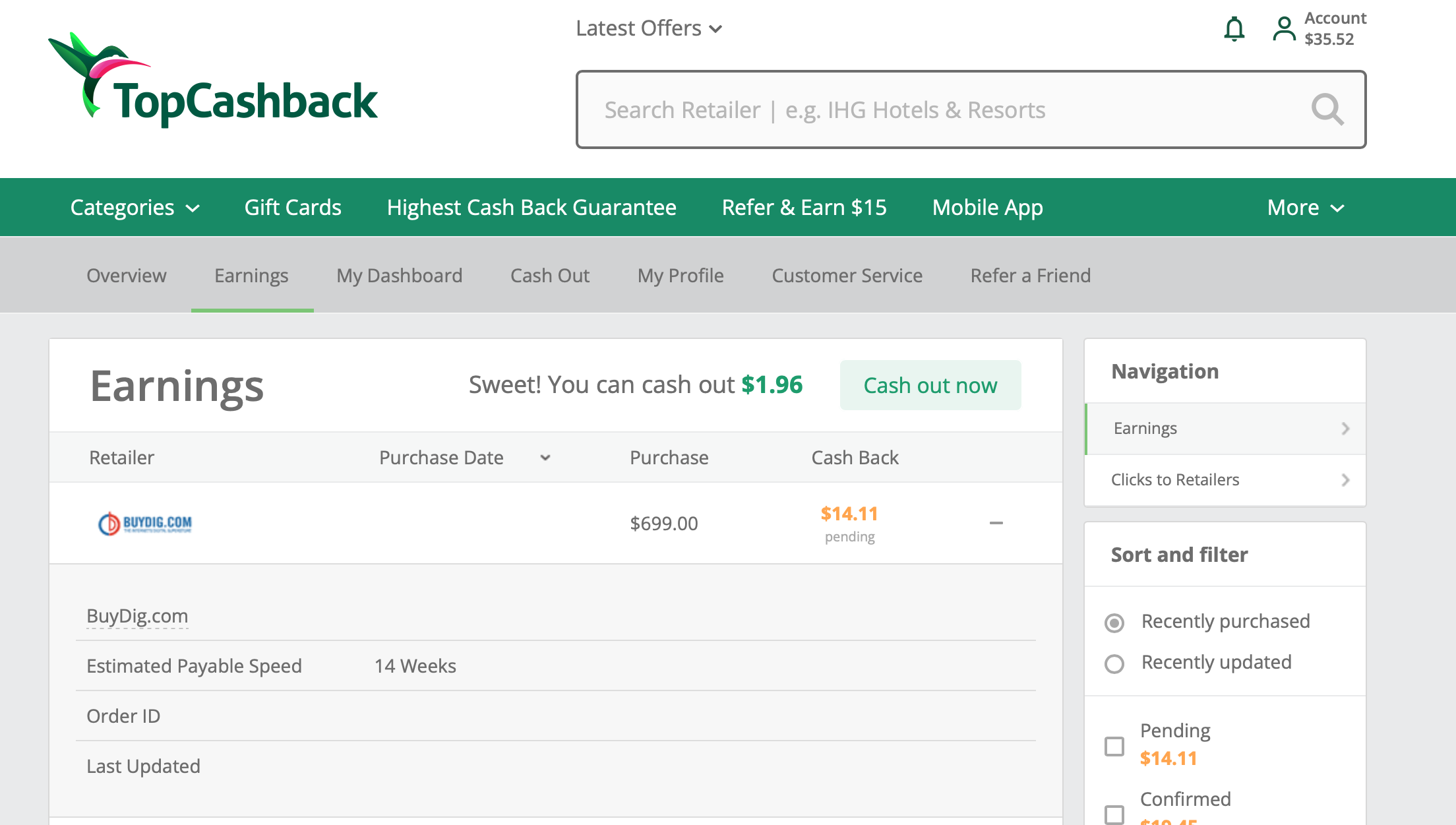1456x825 pixels.
Task: Open Refer & Earn $15
Action: click(804, 208)
